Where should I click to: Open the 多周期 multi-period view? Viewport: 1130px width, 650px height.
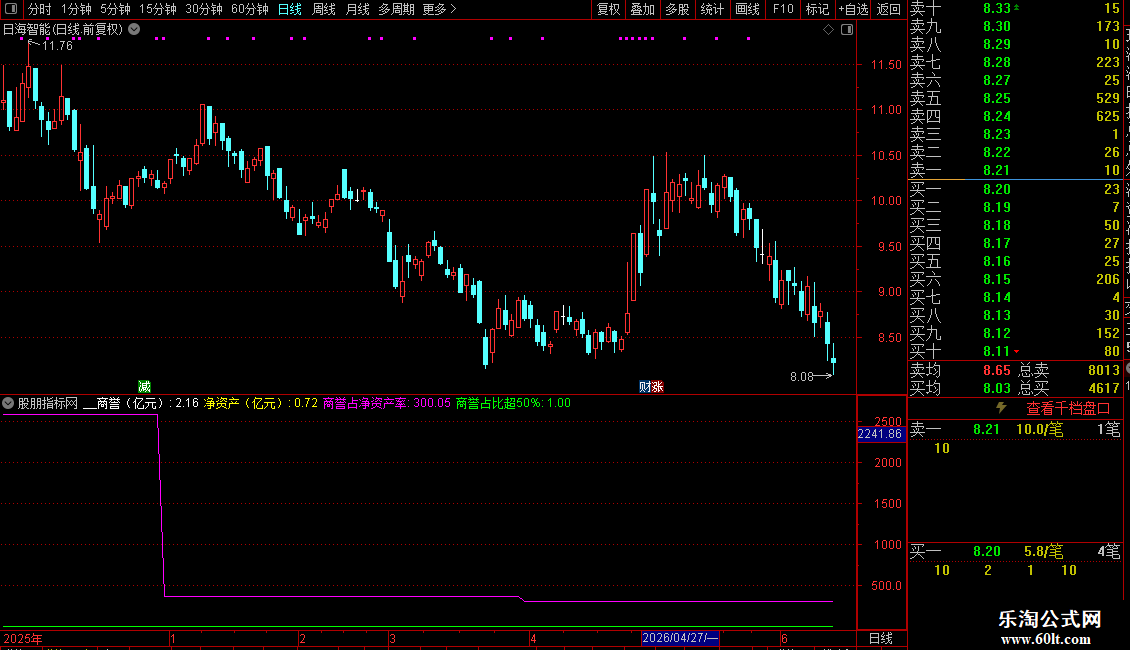(x=396, y=9)
